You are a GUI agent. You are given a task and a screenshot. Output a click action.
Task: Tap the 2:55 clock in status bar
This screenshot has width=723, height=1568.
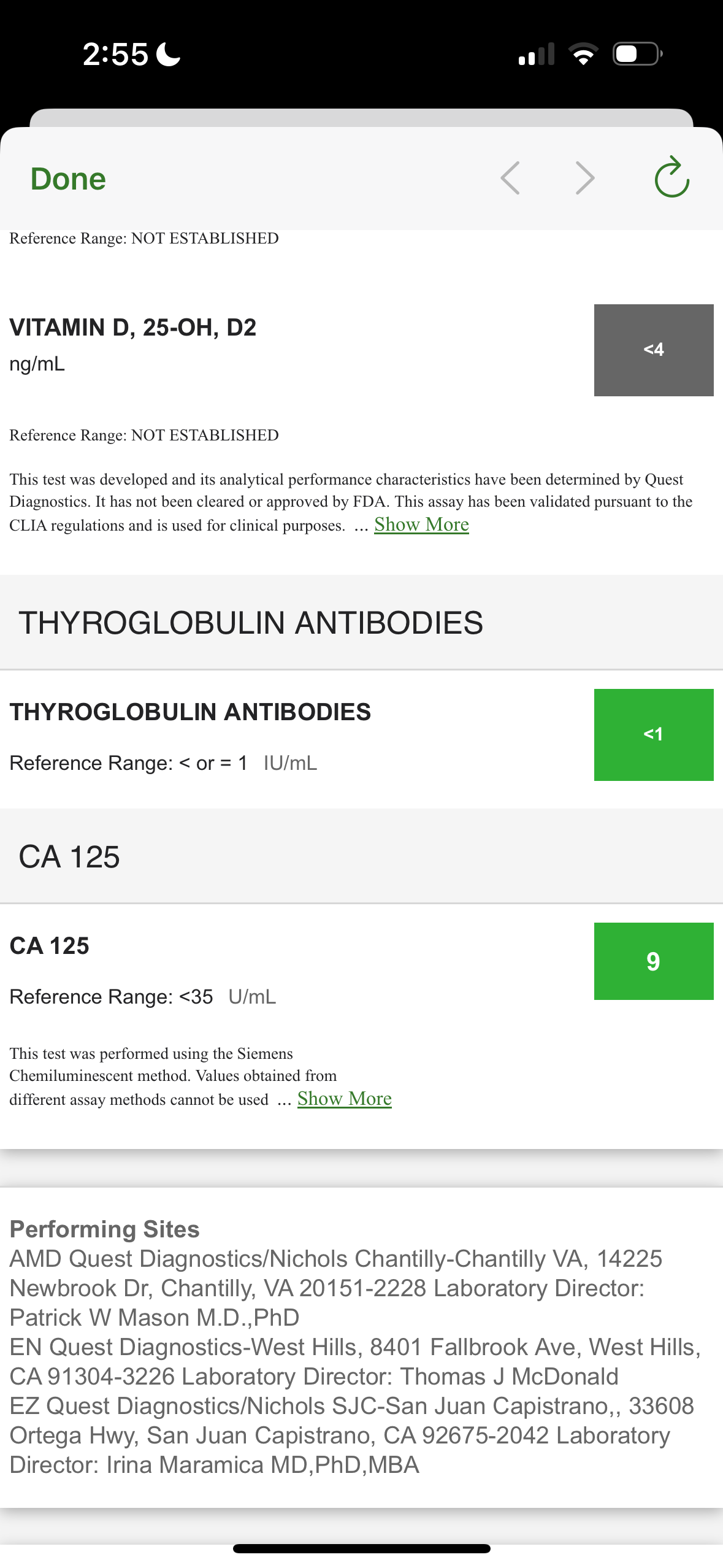(x=115, y=54)
